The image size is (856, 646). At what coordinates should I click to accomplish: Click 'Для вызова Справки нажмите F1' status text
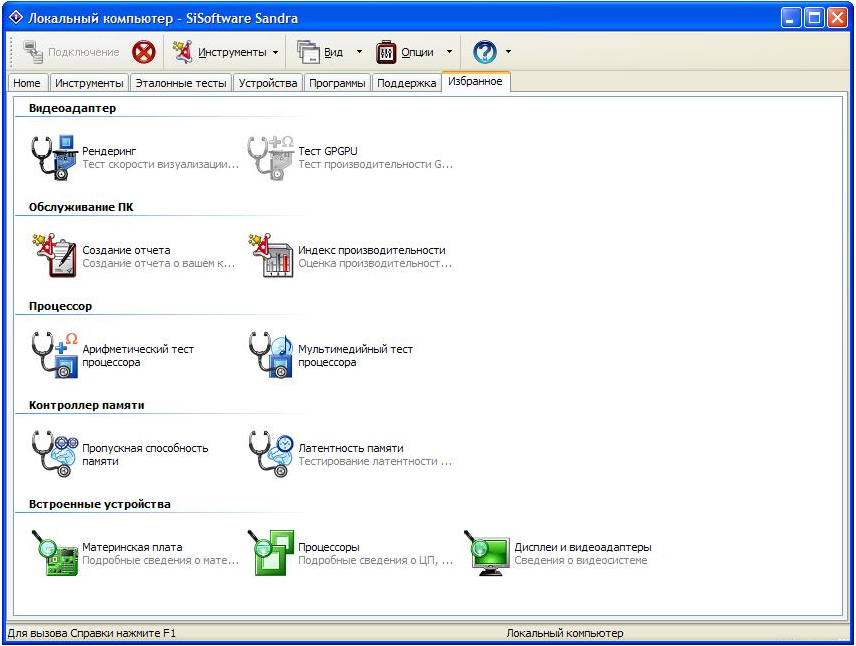click(x=92, y=633)
